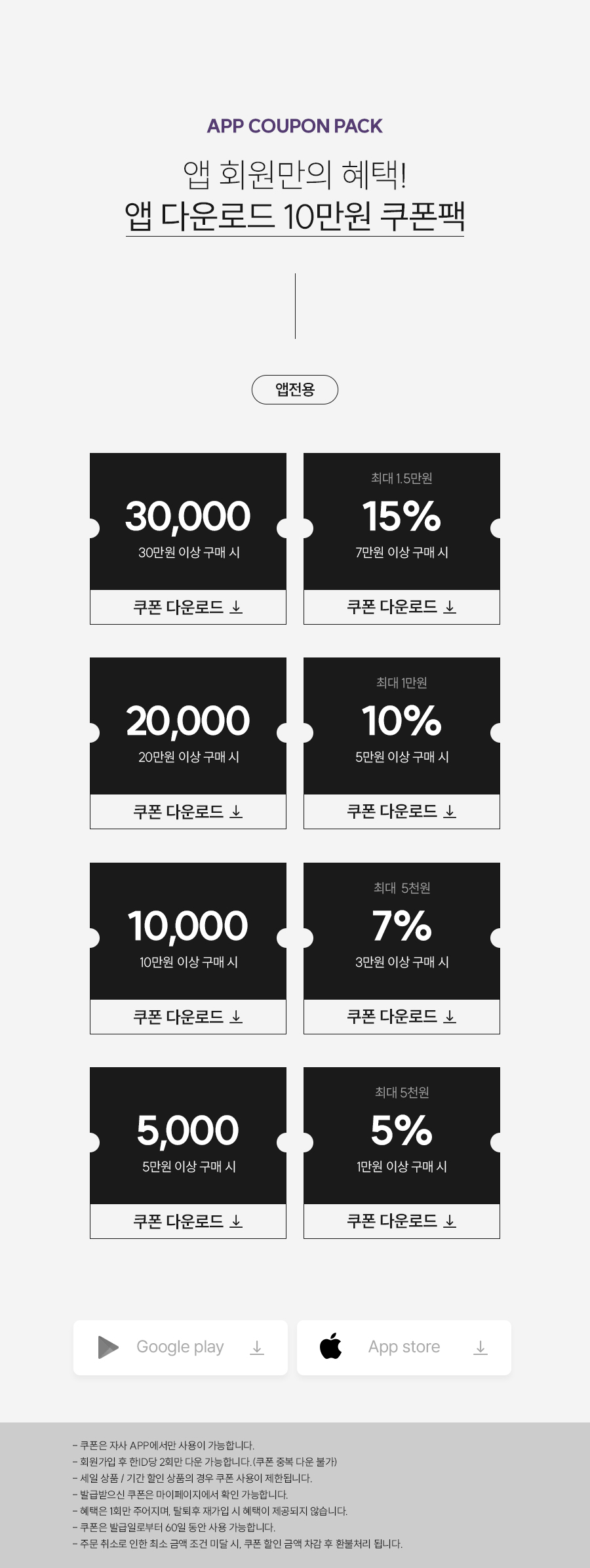The width and height of the screenshot is (590, 1568).
Task: Download the 10,000 won coupon
Action: coord(188,1017)
